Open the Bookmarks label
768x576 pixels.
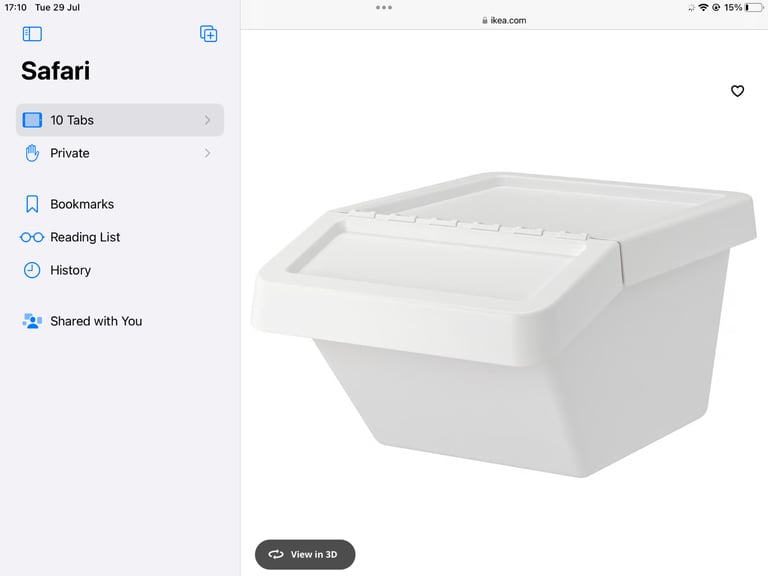pos(82,204)
